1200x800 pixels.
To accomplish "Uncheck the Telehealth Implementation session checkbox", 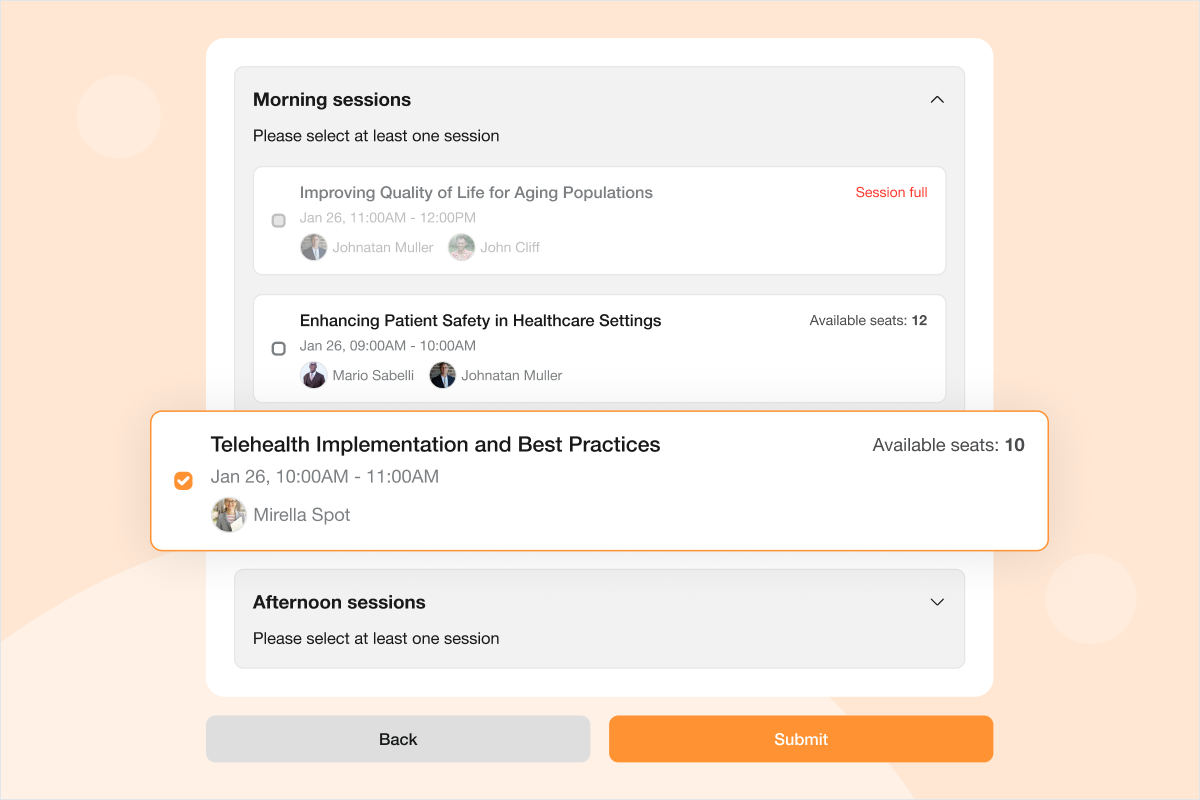I will (183, 481).
